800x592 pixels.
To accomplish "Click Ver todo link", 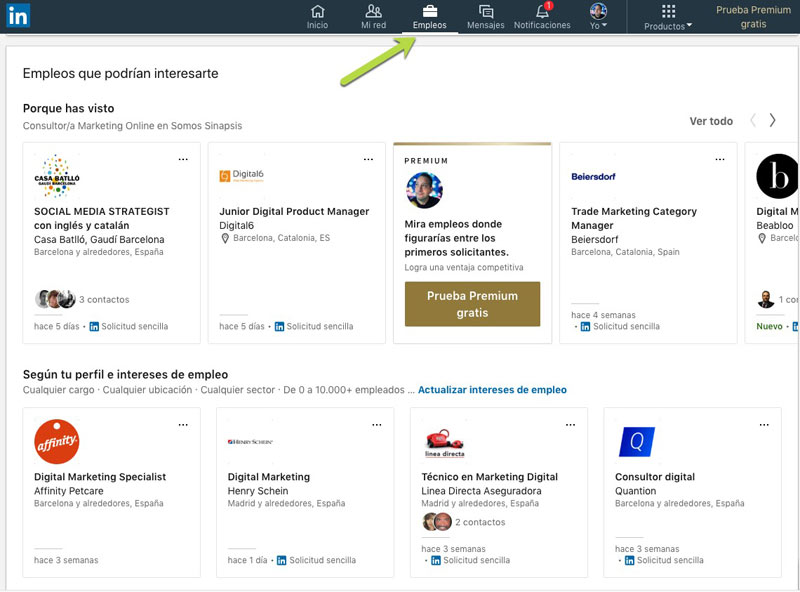I will pyautogui.click(x=711, y=121).
